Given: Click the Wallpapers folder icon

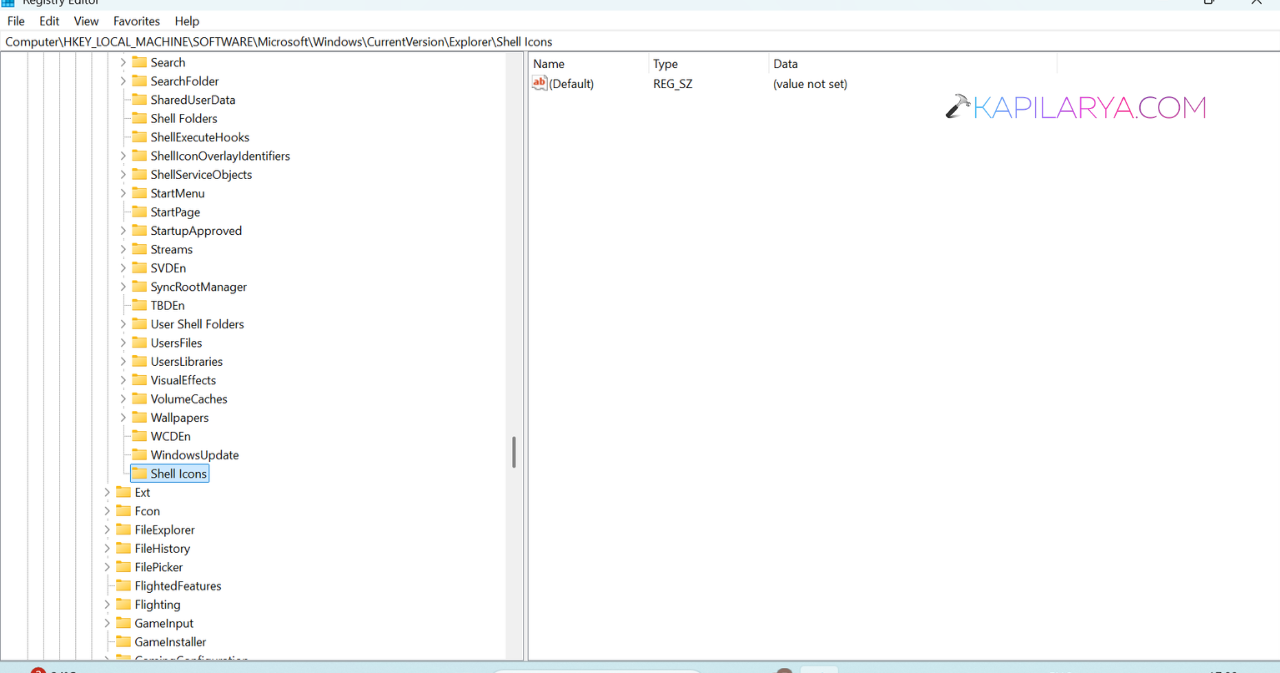Looking at the screenshot, I should coord(140,417).
